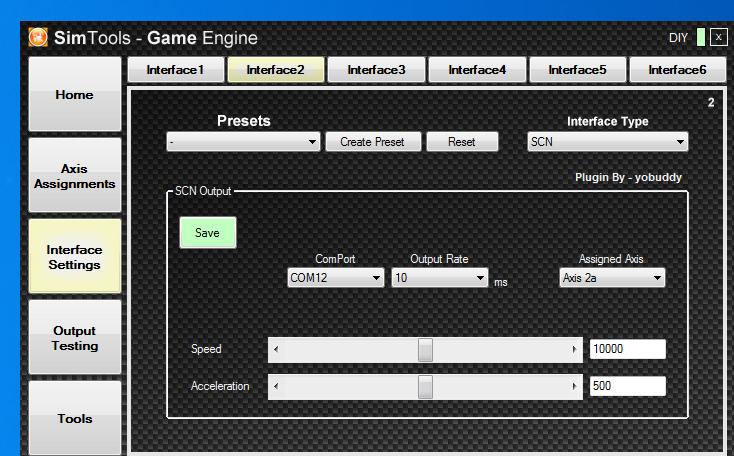Viewport: 734px width, 456px height.
Task: Switch to the Interface6 tab
Action: point(677,70)
